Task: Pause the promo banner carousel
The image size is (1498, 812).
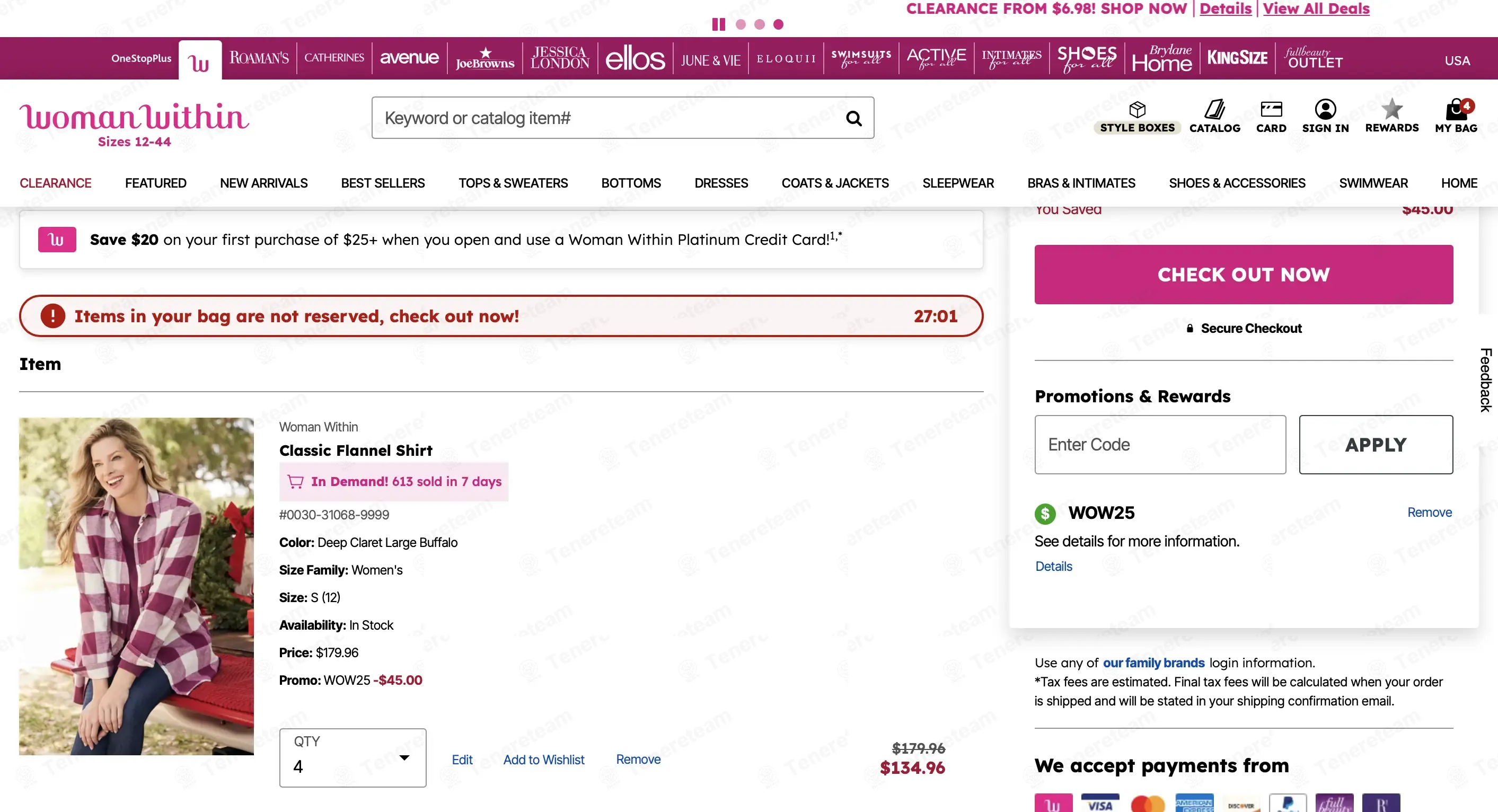Action: 719,24
